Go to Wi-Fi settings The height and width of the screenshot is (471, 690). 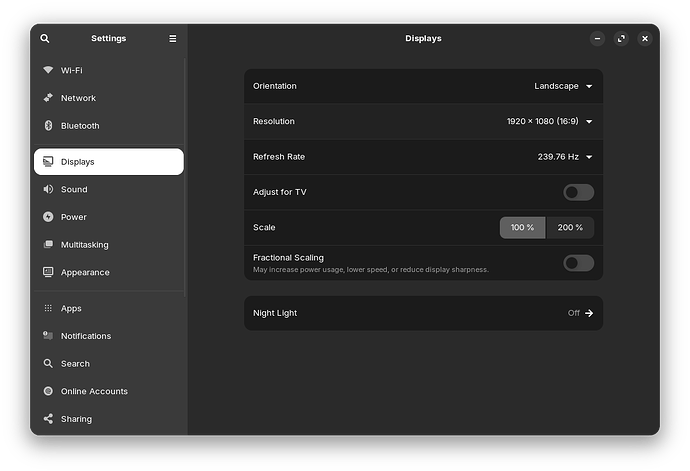click(109, 70)
